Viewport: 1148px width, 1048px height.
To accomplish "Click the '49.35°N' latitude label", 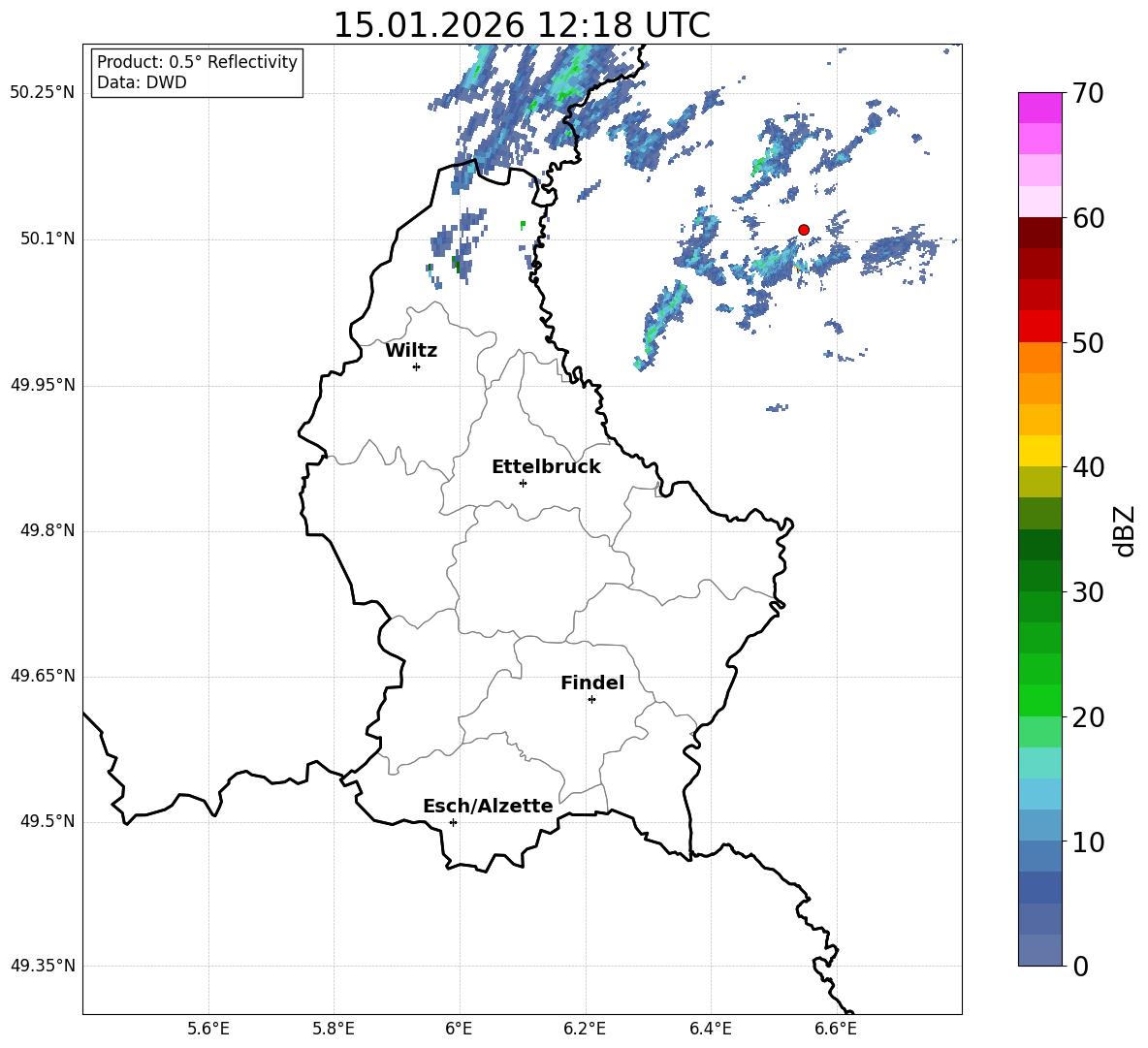I will (43, 966).
